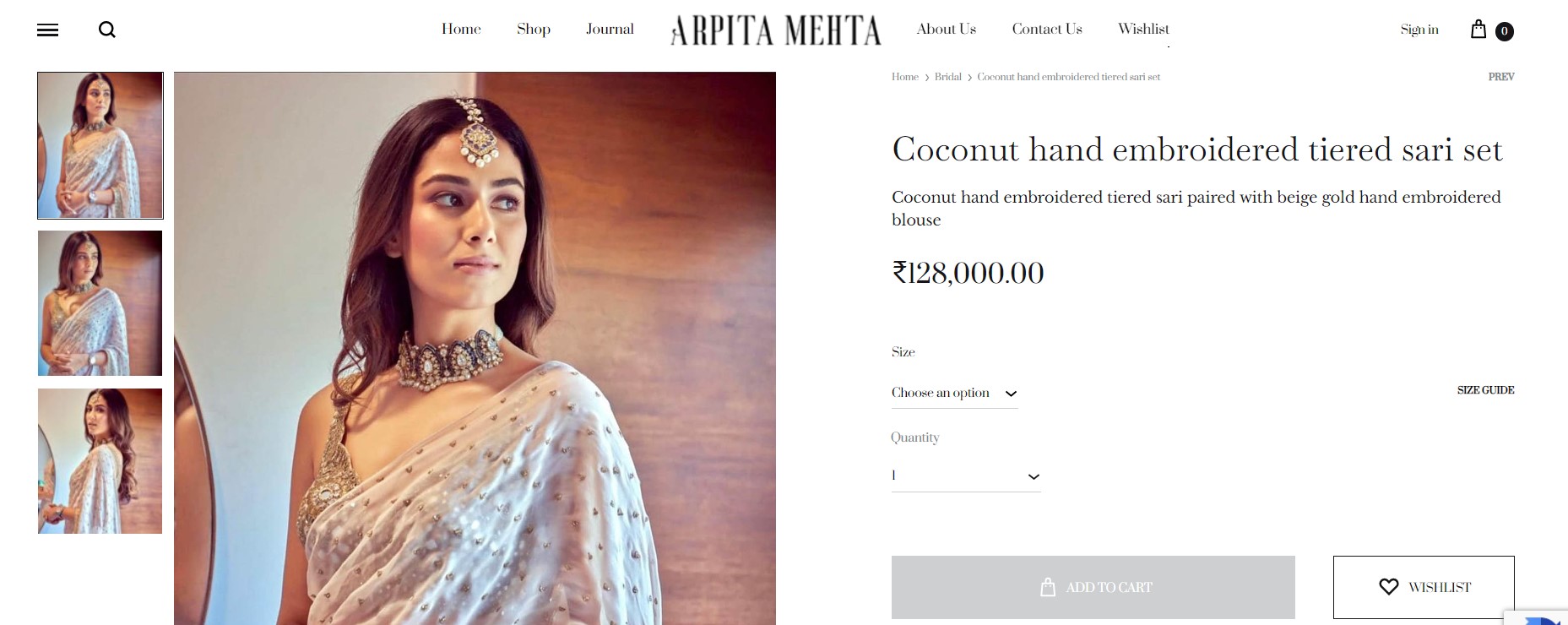
Task: Open the About Us page
Action: coord(946,30)
